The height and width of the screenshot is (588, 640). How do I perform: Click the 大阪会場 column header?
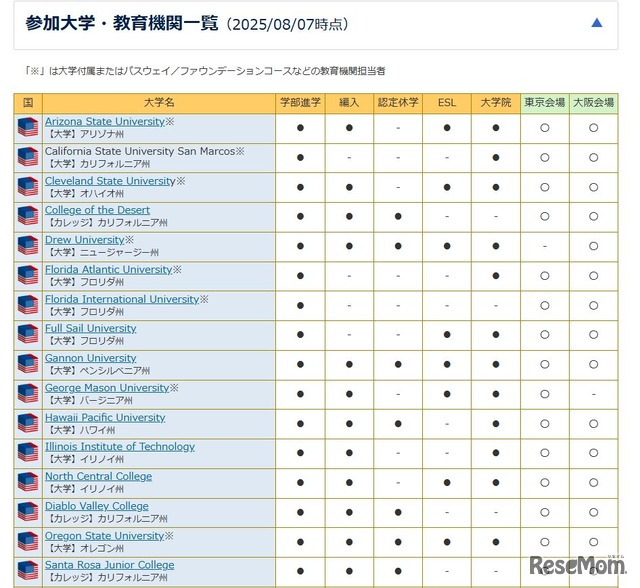pyautogui.click(x=593, y=103)
